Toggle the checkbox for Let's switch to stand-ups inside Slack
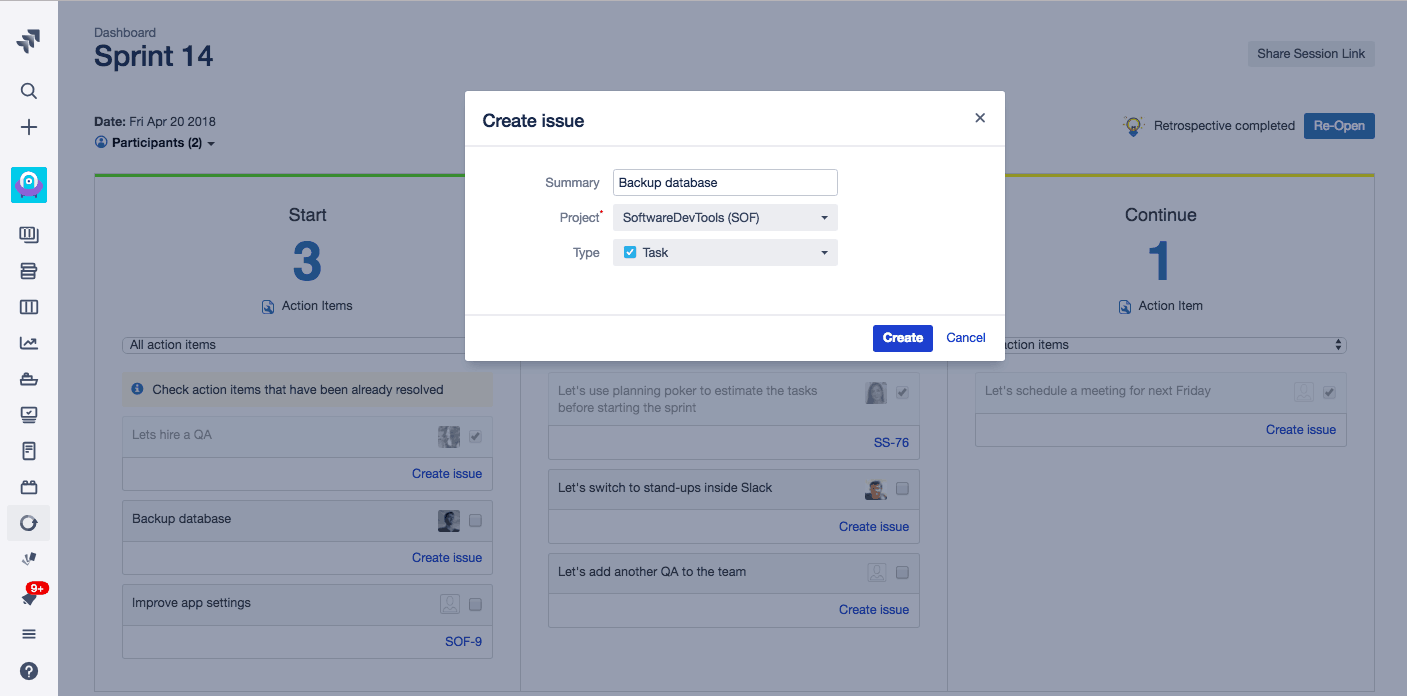1407x696 pixels. point(901,489)
